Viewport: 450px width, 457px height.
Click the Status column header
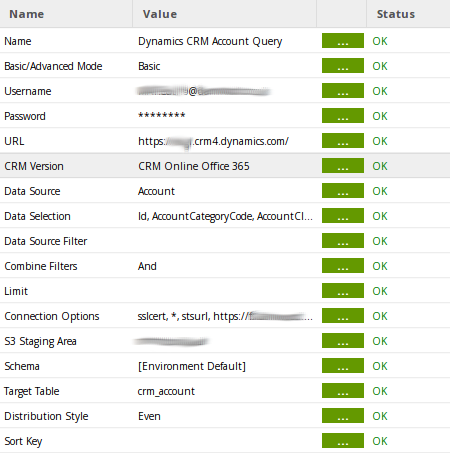pos(396,14)
